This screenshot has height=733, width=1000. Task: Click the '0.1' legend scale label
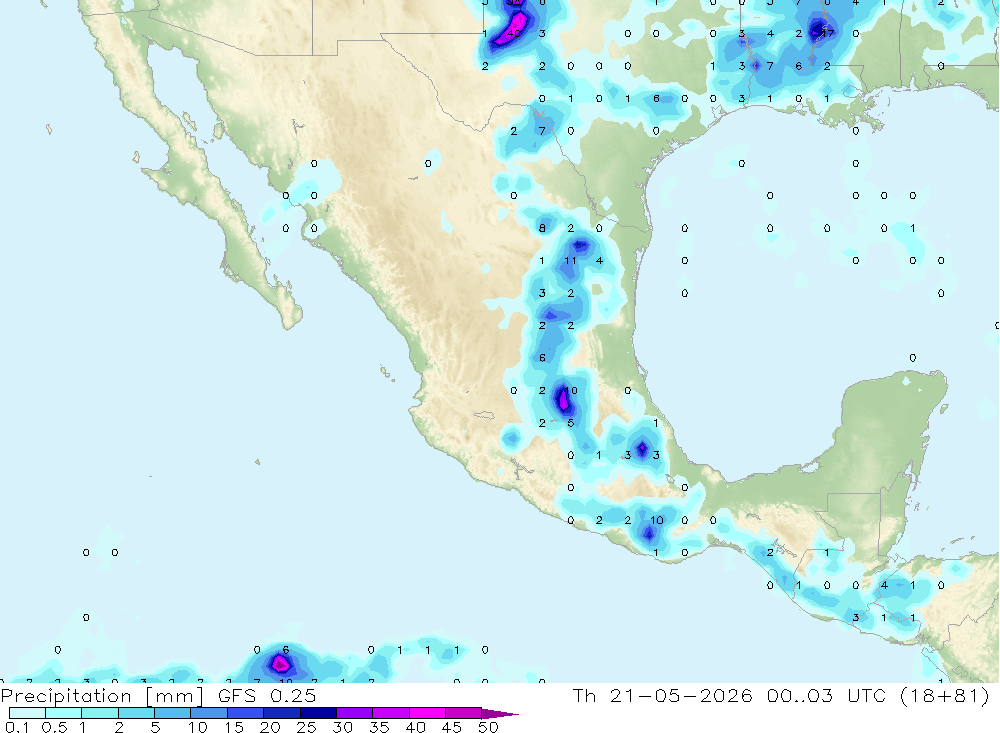coord(17,727)
